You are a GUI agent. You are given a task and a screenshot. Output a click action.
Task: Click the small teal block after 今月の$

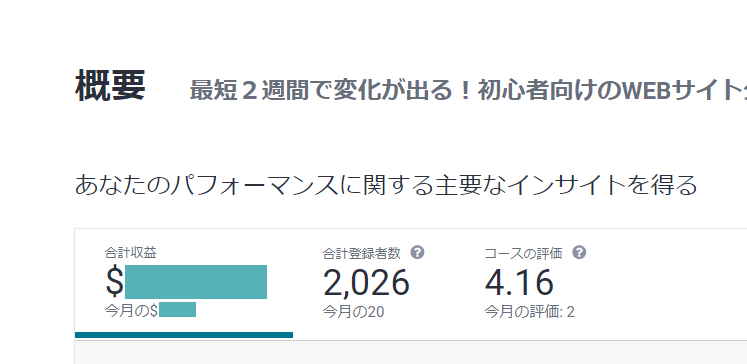point(178,310)
